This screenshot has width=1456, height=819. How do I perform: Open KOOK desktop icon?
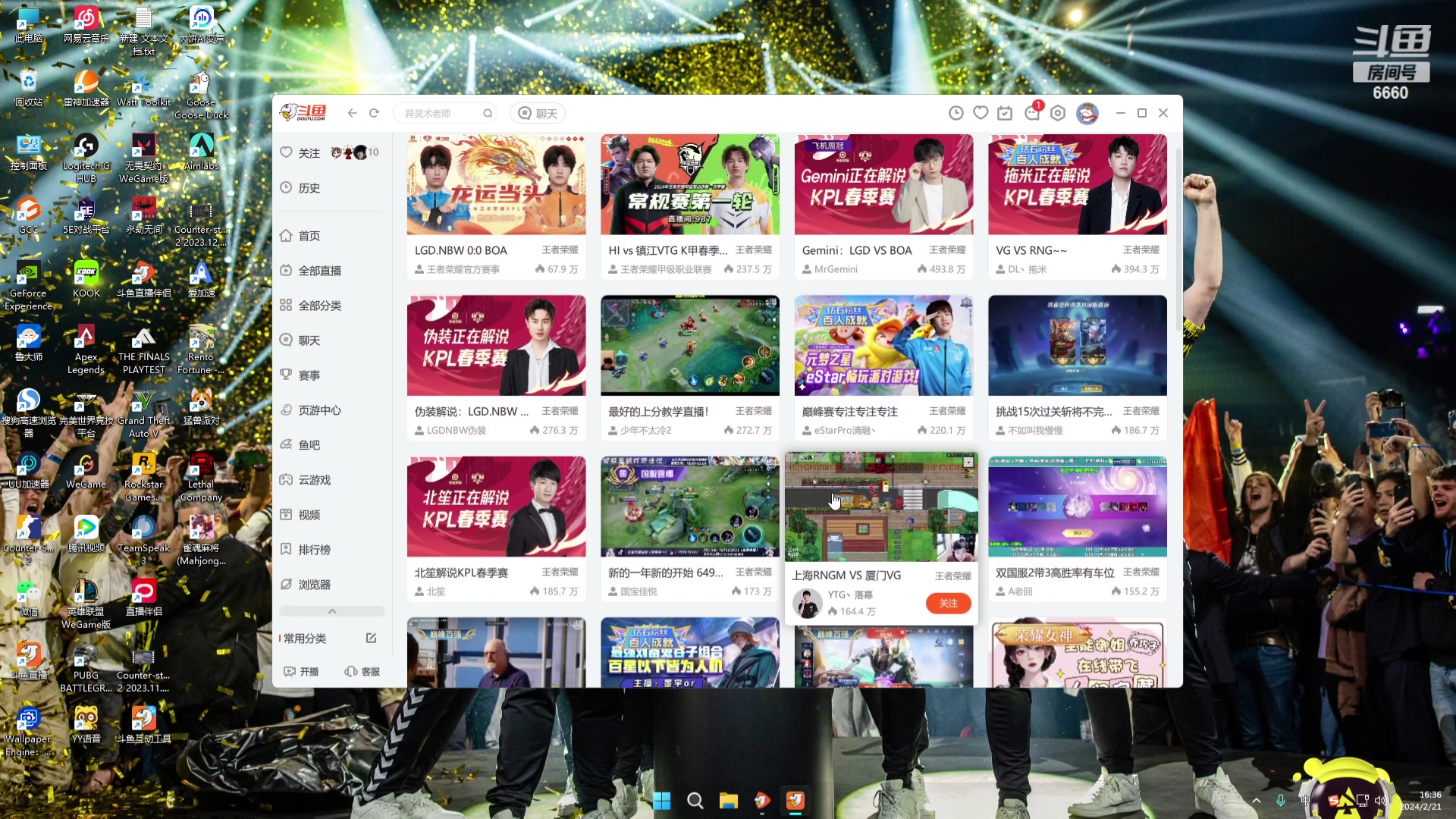86,279
